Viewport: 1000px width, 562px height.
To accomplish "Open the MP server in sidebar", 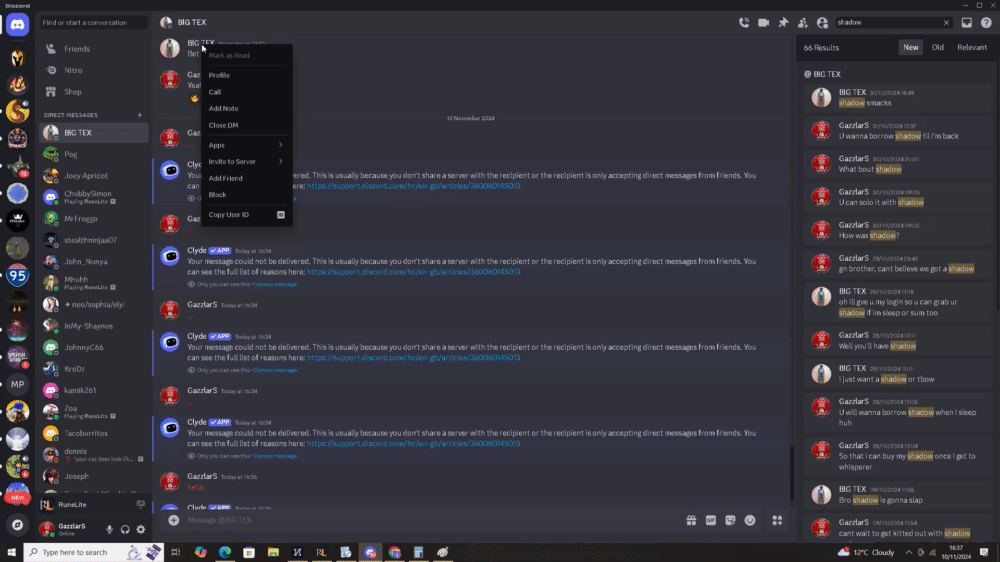I will point(17,384).
